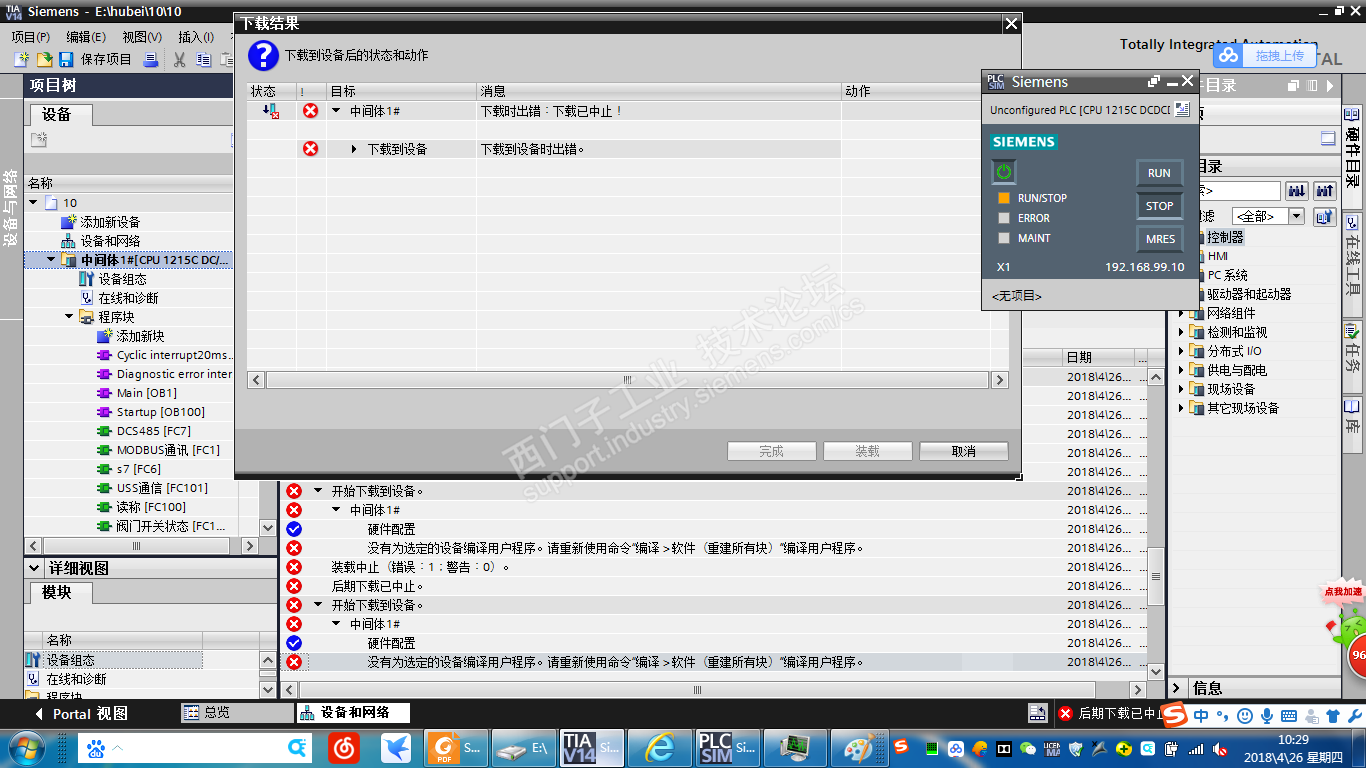
Task: Collapse the 中间体1# CPU node in project tree
Action: click(x=51, y=260)
